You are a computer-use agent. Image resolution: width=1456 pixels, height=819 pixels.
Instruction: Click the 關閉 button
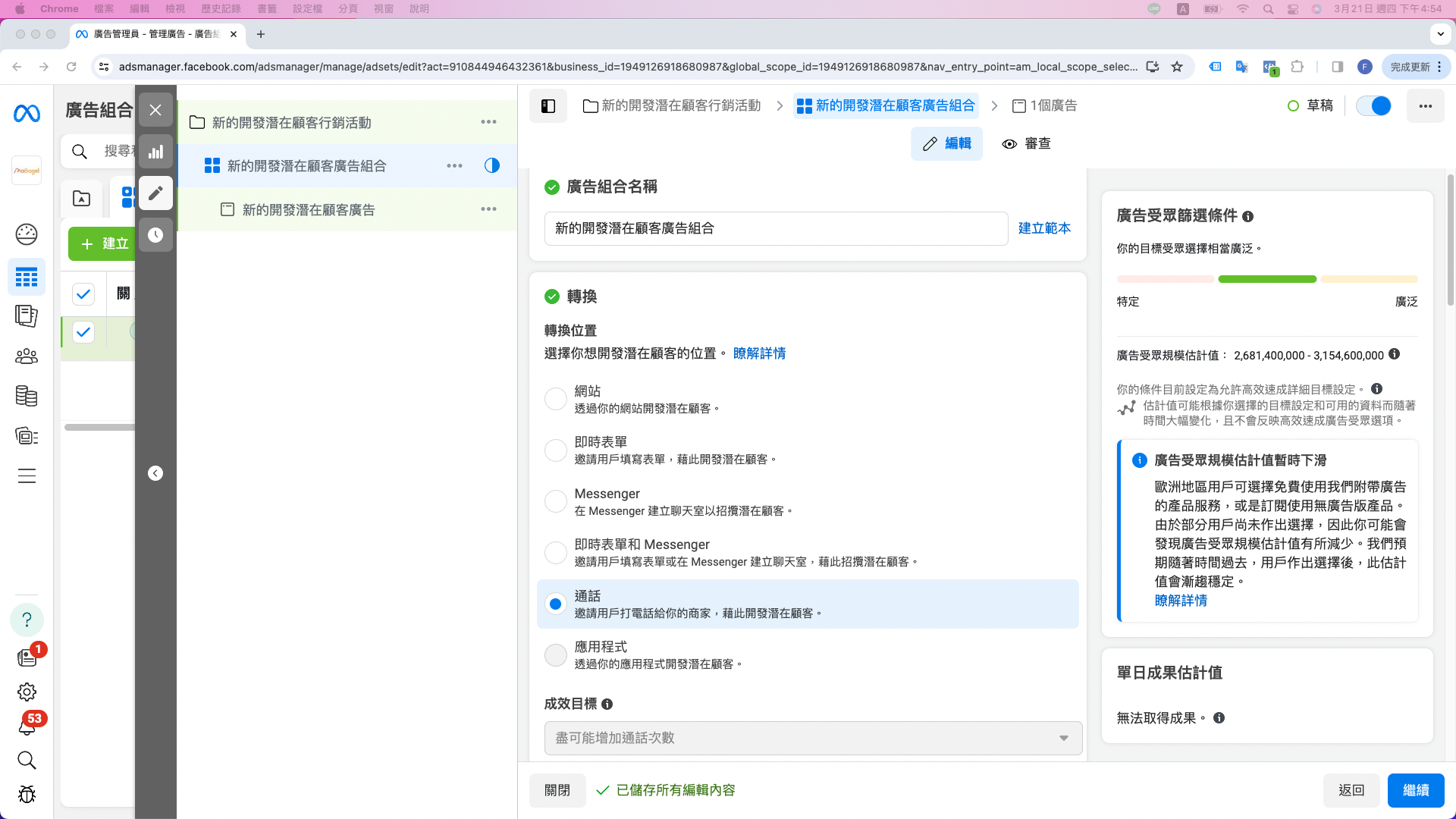click(557, 790)
